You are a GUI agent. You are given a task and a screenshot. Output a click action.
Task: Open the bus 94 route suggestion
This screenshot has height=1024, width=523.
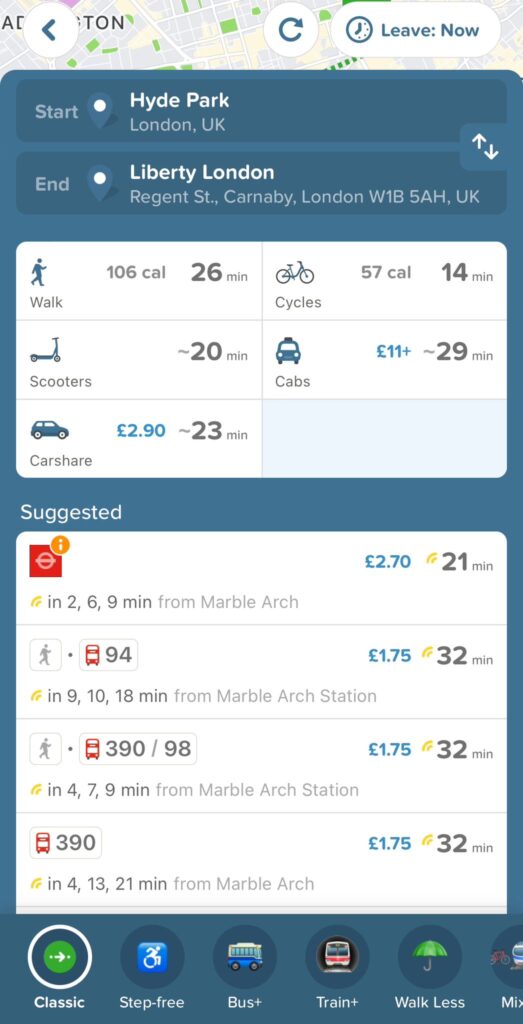point(261,672)
